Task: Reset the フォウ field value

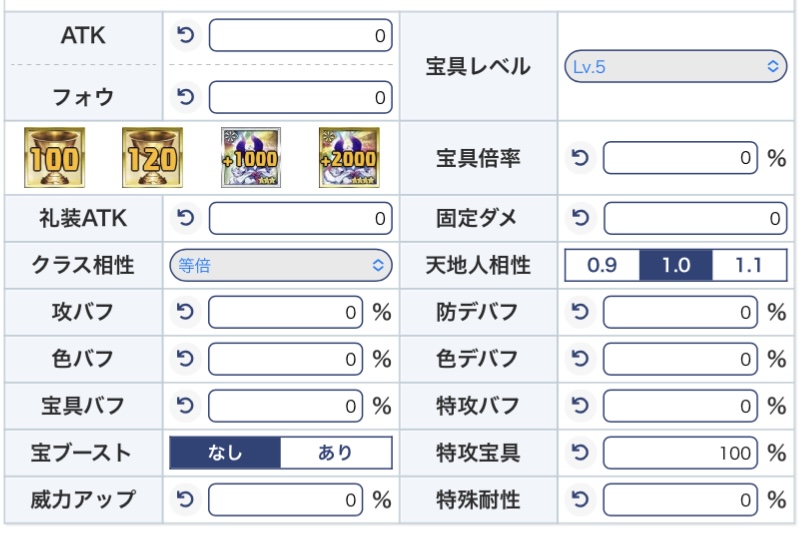Action: click(x=186, y=97)
